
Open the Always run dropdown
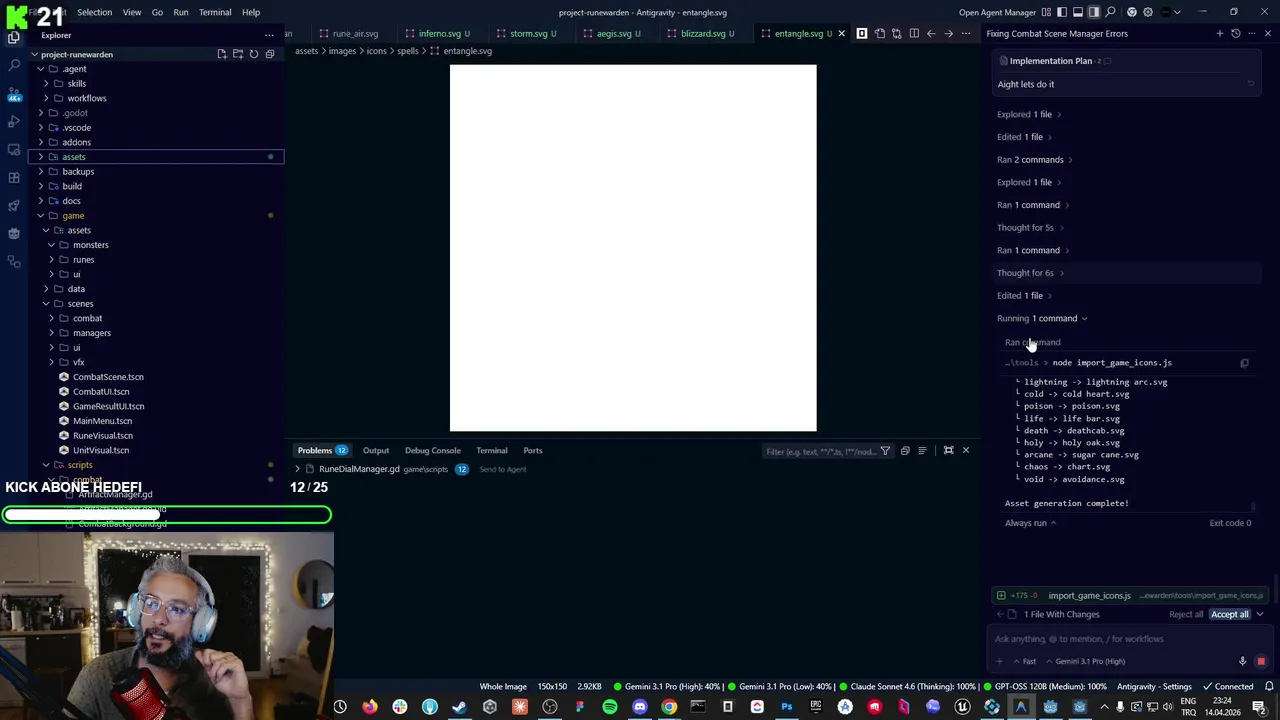pos(1030,523)
